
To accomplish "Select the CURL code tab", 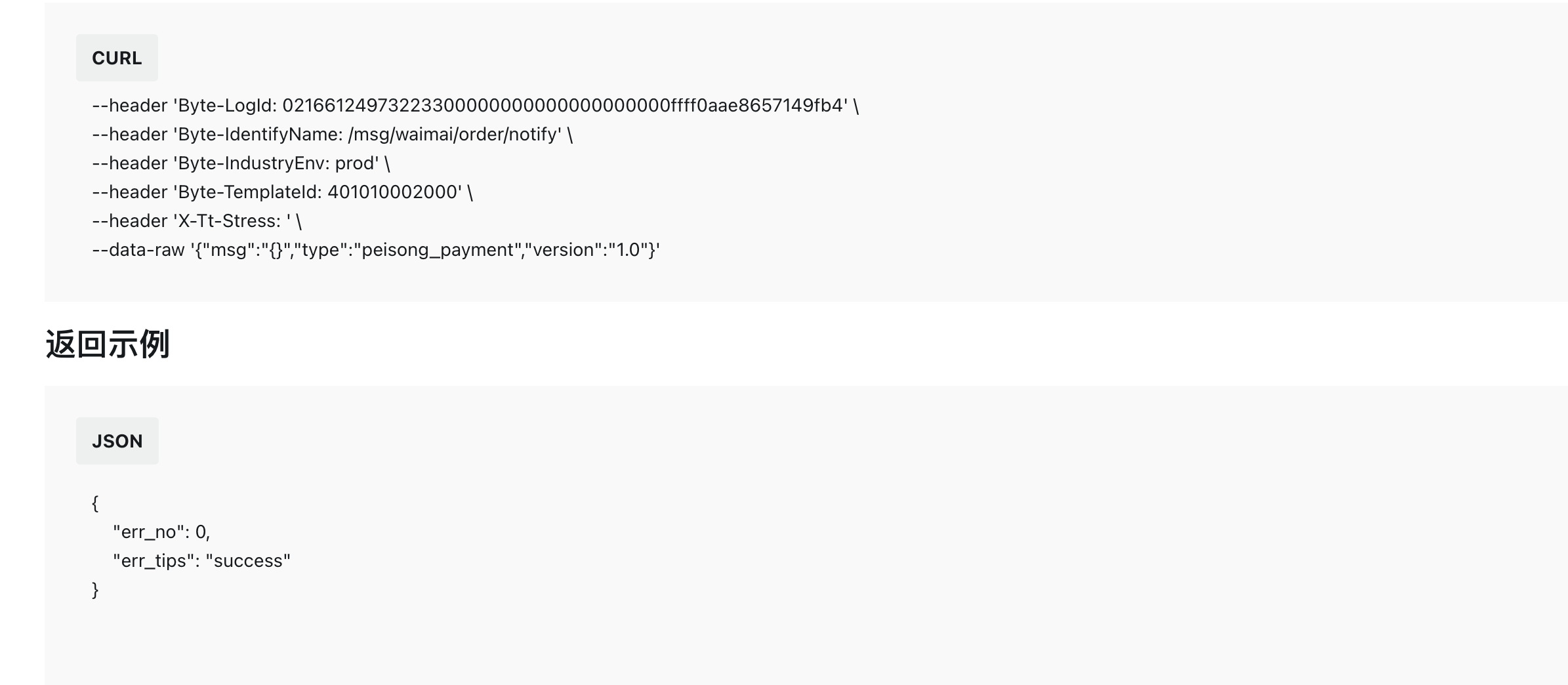I will [x=117, y=58].
